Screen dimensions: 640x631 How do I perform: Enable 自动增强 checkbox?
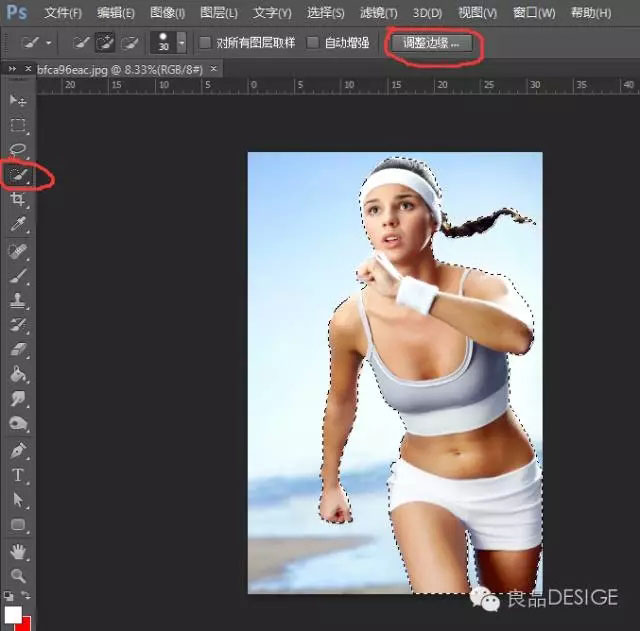point(313,44)
